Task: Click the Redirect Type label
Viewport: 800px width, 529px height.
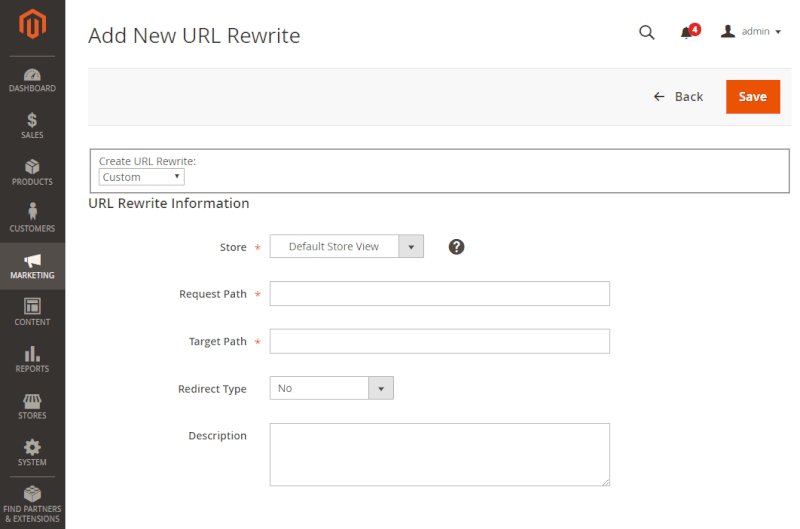Action: (x=212, y=389)
